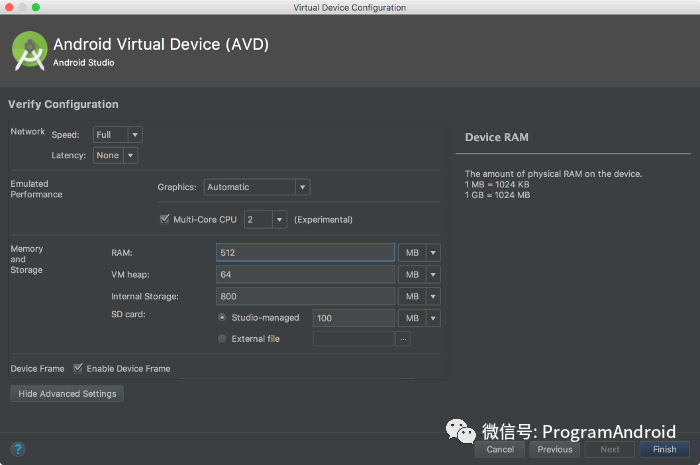The height and width of the screenshot is (465, 700).
Task: Focus the VM heap field showing 64
Action: pos(305,274)
